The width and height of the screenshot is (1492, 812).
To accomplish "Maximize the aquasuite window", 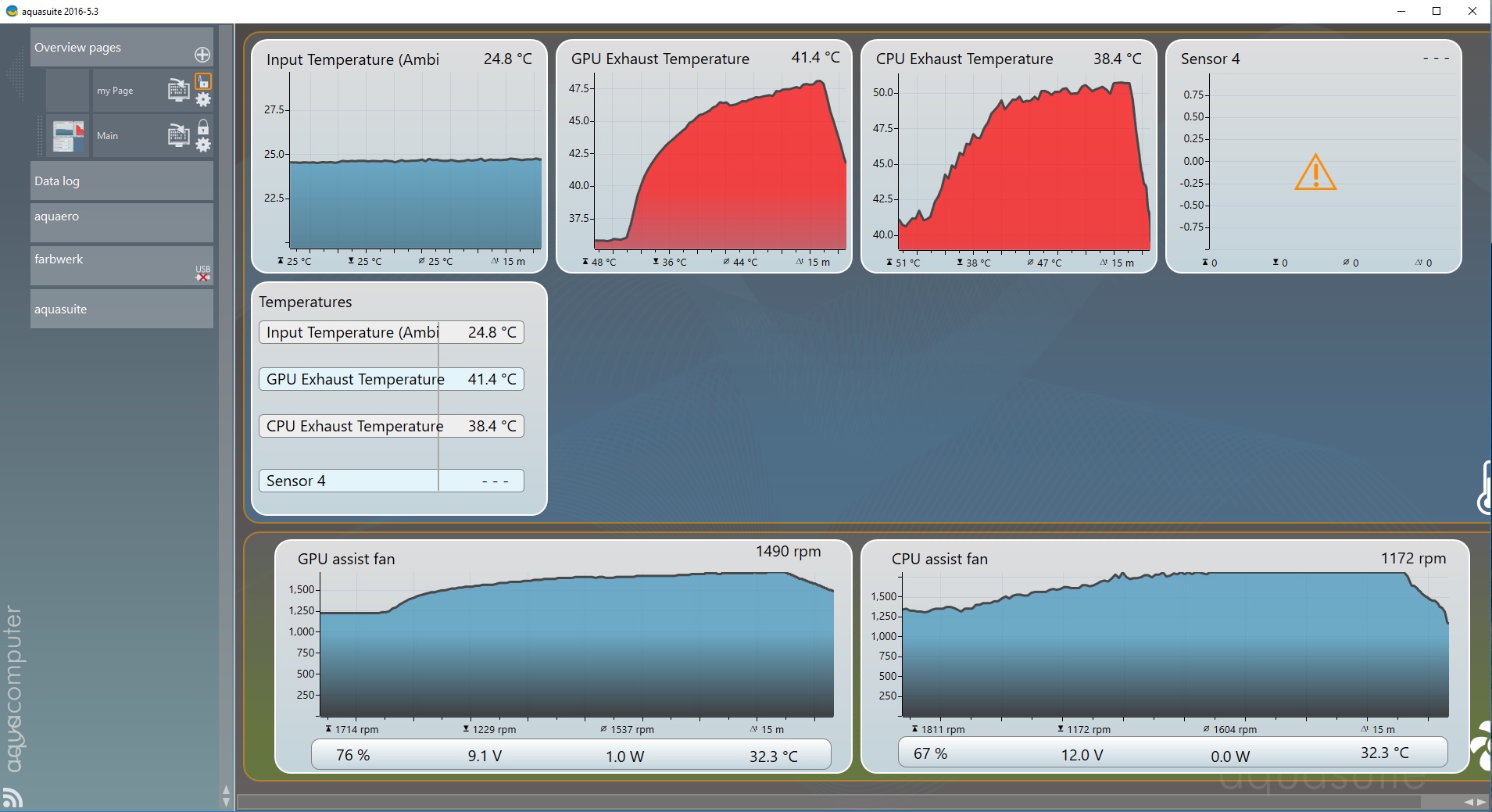I will 1437,11.
